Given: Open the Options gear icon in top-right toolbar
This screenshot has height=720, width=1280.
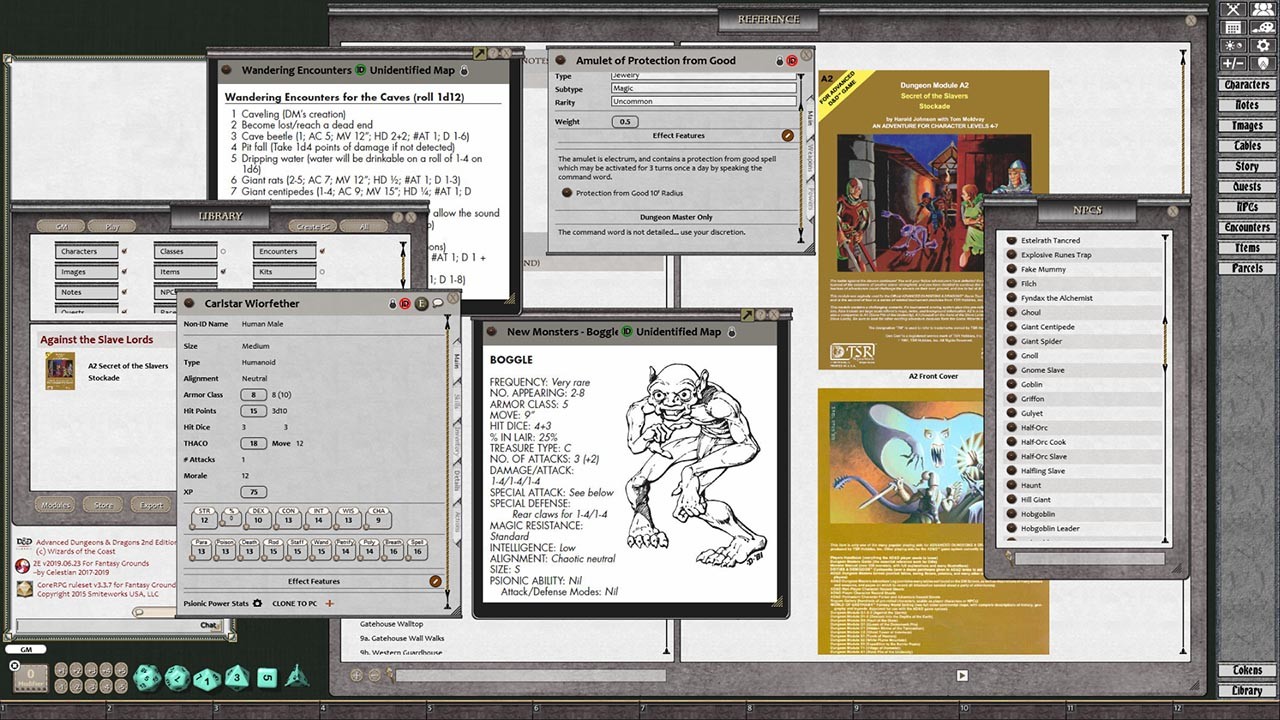Looking at the screenshot, I should point(1263,44).
